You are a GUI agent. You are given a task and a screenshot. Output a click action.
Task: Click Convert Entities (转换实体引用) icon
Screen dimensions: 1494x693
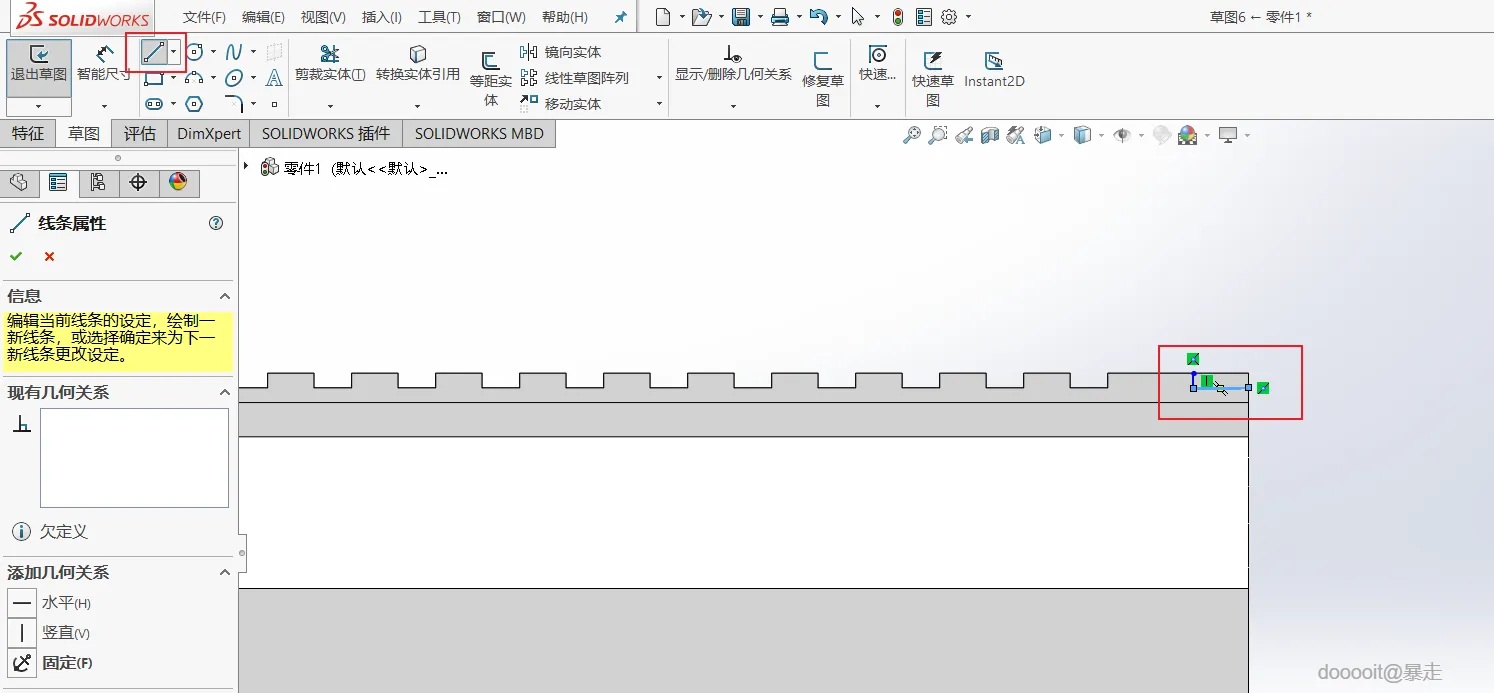(x=418, y=54)
